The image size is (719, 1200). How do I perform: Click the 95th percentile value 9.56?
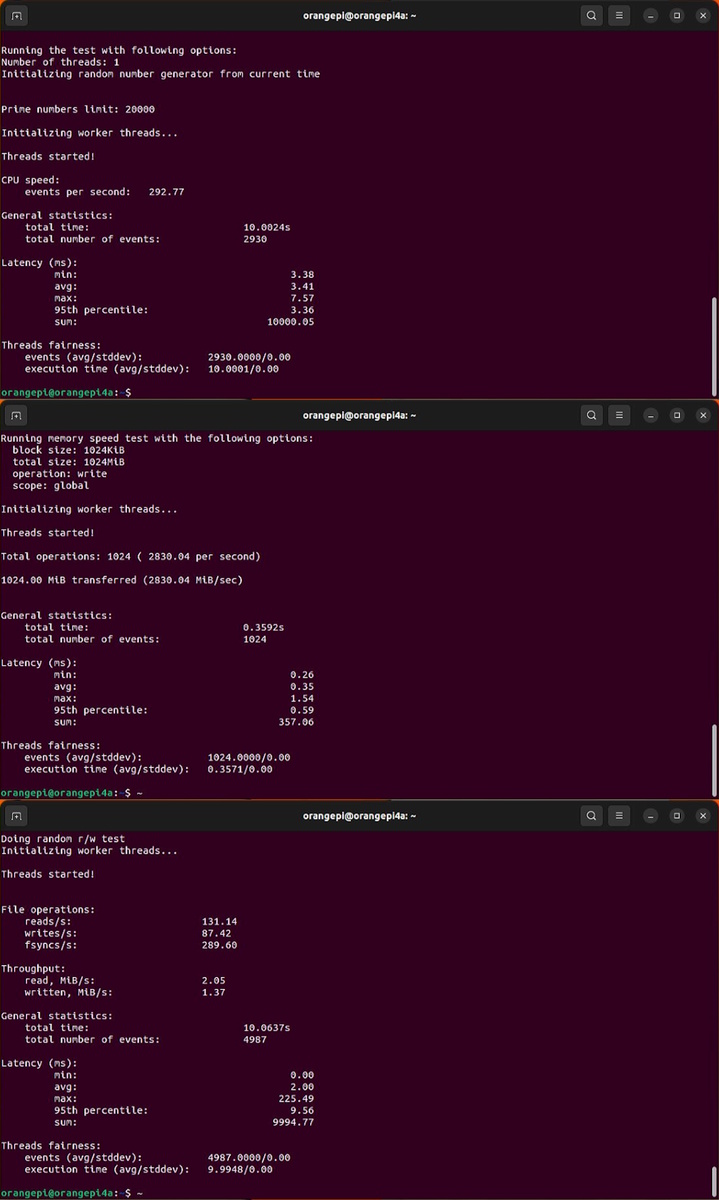click(x=302, y=1110)
